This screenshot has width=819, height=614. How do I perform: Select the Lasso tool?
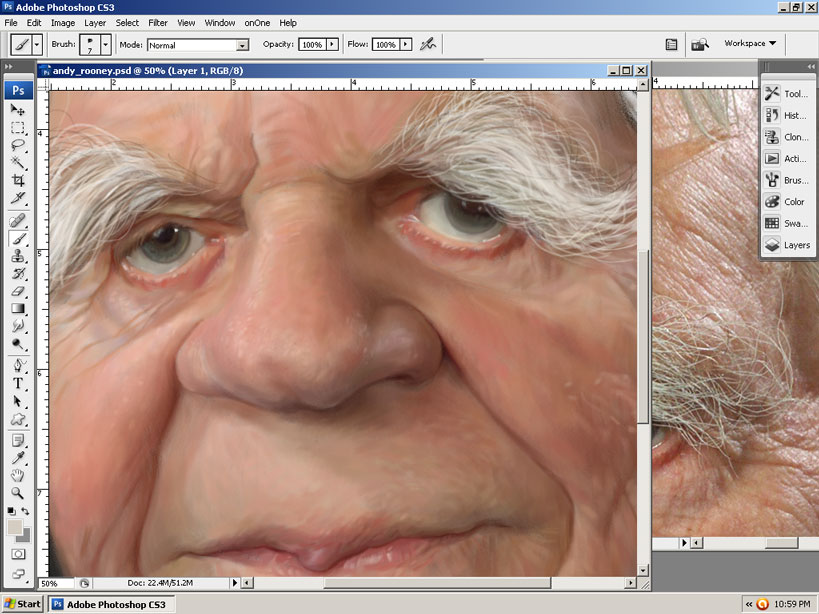tap(18, 145)
